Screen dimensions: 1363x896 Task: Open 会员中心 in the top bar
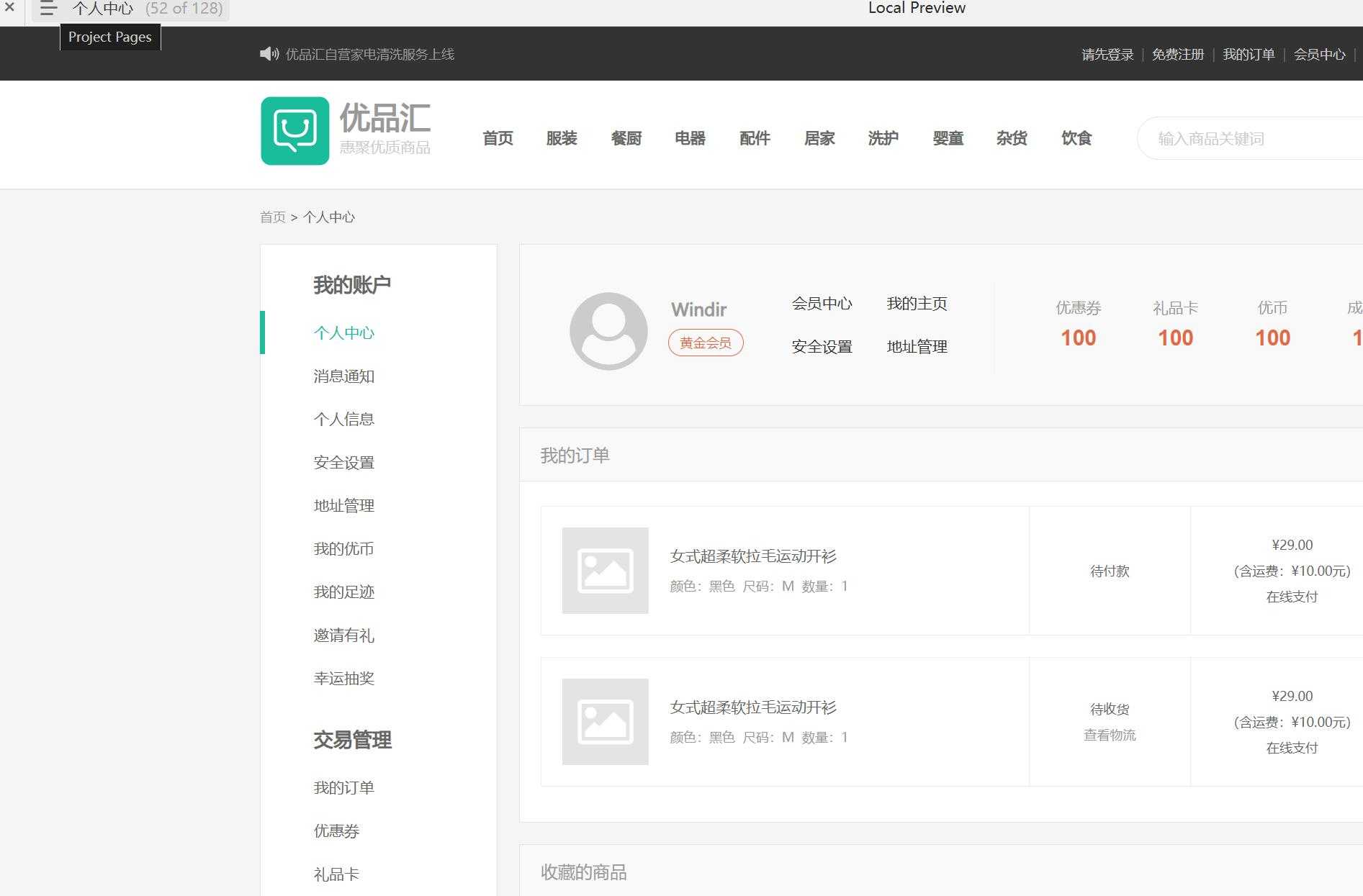[1319, 55]
